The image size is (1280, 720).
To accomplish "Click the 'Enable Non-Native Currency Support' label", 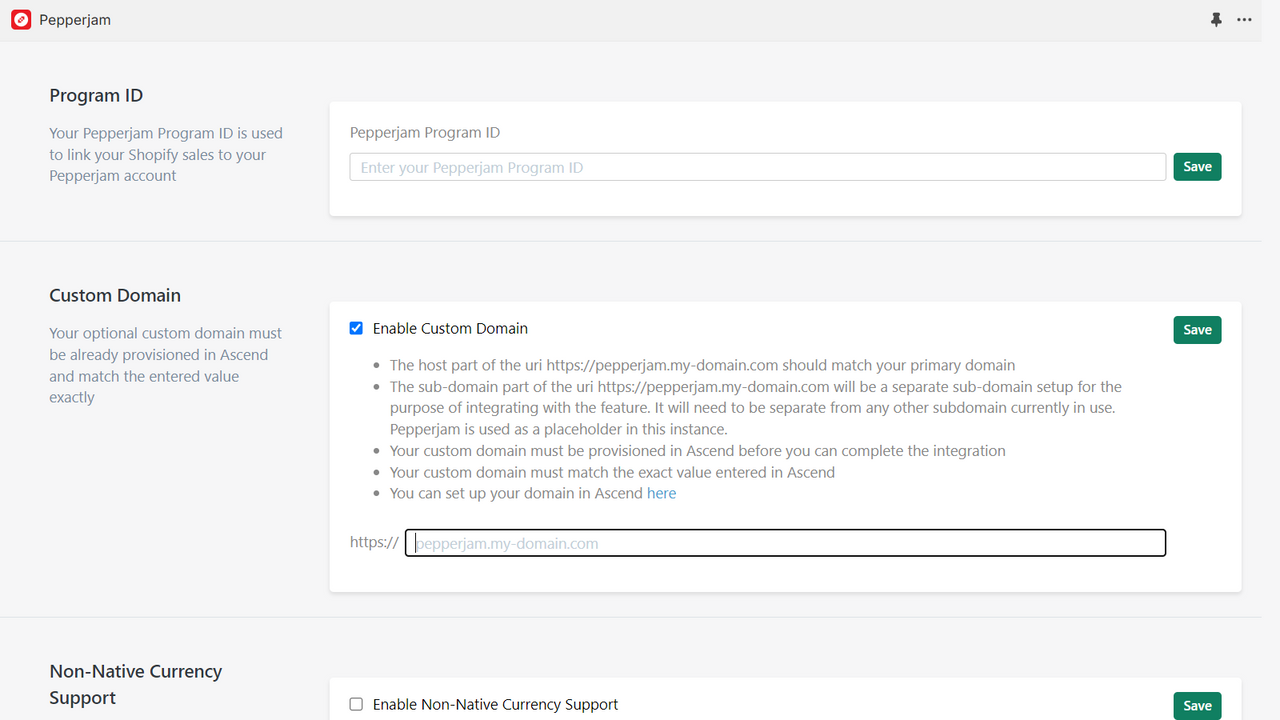I will (495, 704).
